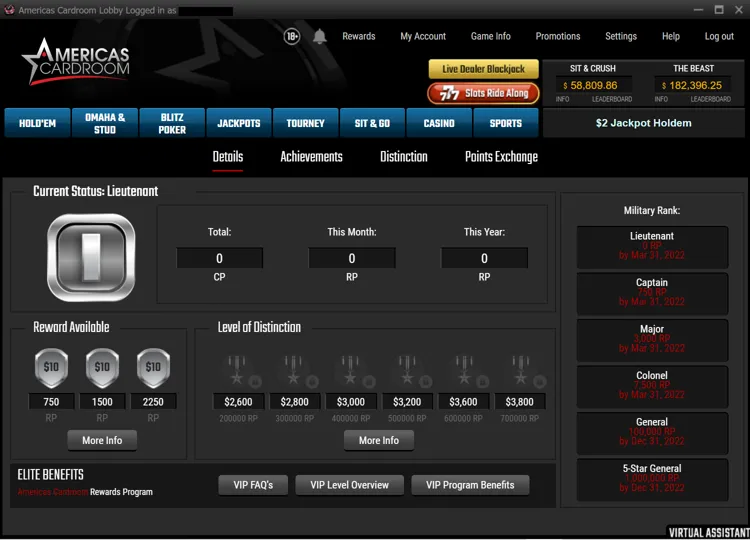Open the CASINO tab
This screenshot has width=750, height=540.
(x=439, y=123)
